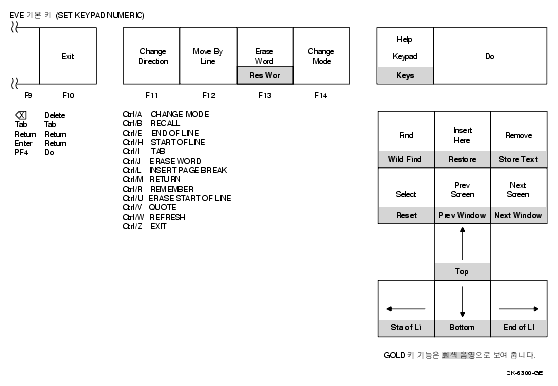This screenshot has width=558, height=386.
Task: Click the Erase Word F13 key
Action: coord(265,56)
